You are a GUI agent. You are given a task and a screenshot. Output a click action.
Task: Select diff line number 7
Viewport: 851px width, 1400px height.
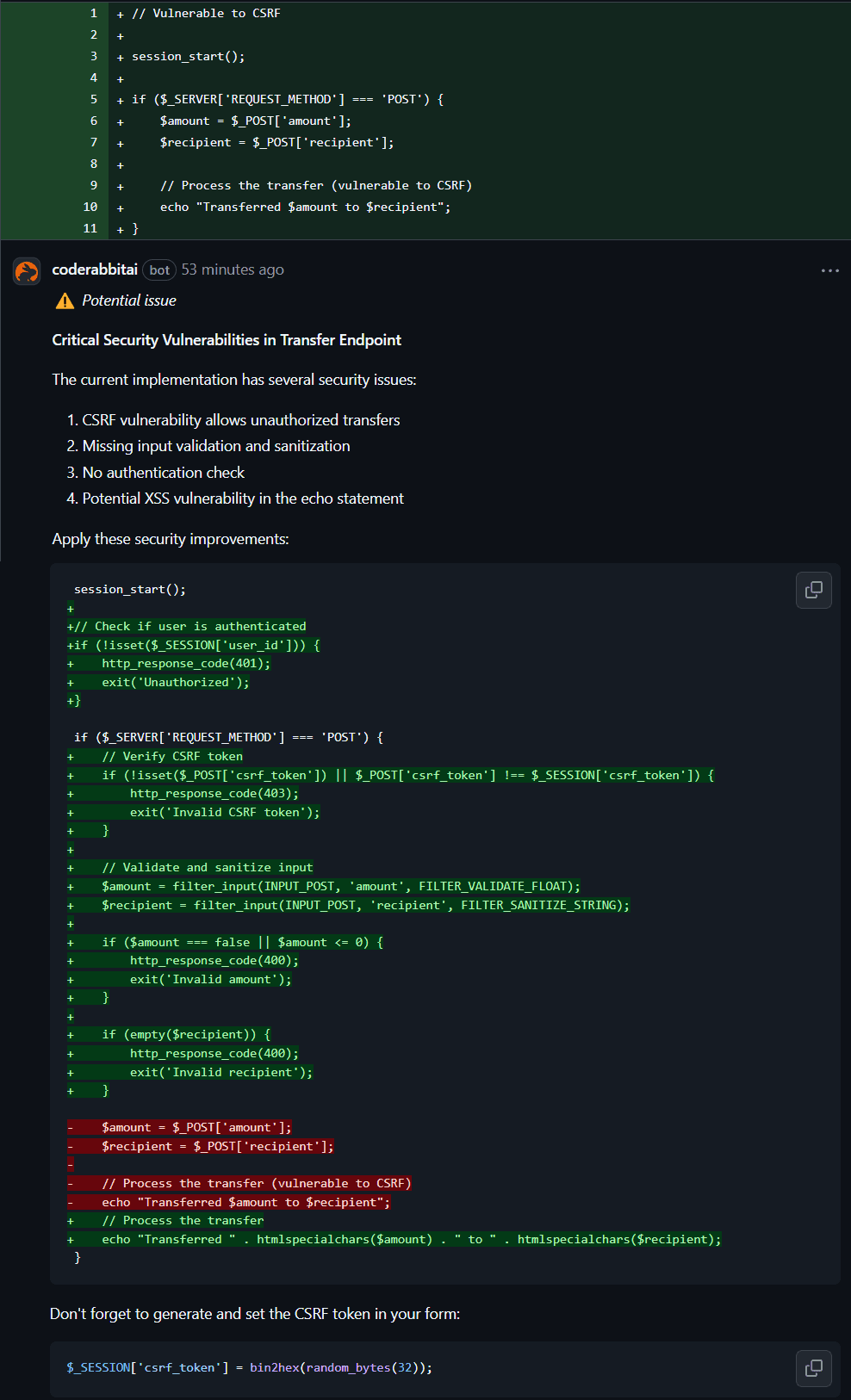94,142
